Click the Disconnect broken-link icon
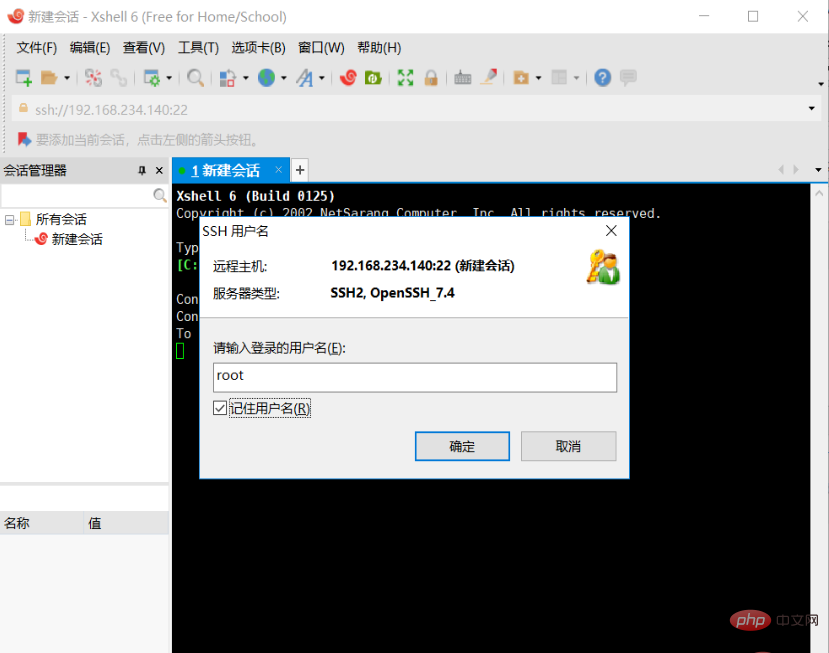 (x=94, y=78)
